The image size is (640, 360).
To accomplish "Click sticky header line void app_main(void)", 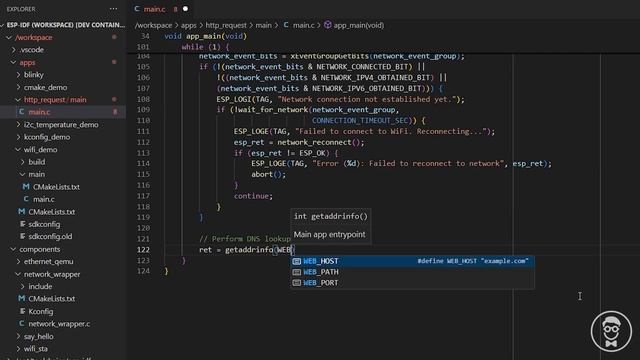I will [x=206, y=36].
